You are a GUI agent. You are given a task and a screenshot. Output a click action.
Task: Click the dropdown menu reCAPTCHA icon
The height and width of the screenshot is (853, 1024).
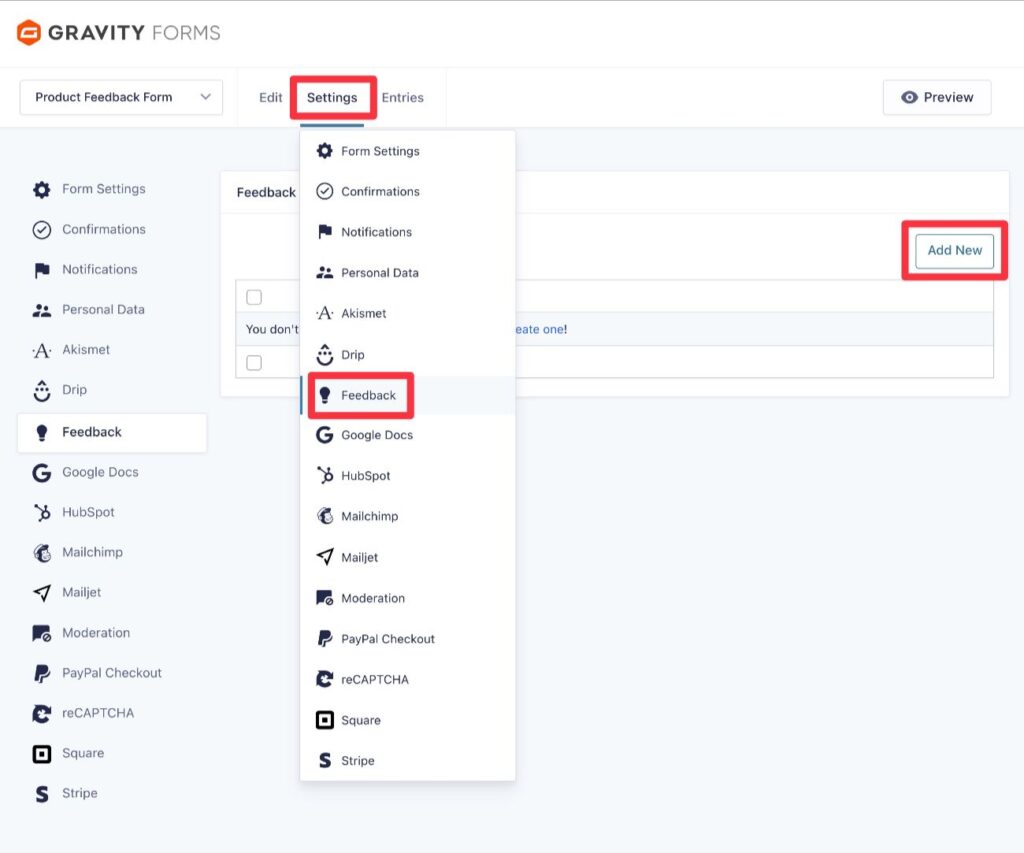point(325,679)
